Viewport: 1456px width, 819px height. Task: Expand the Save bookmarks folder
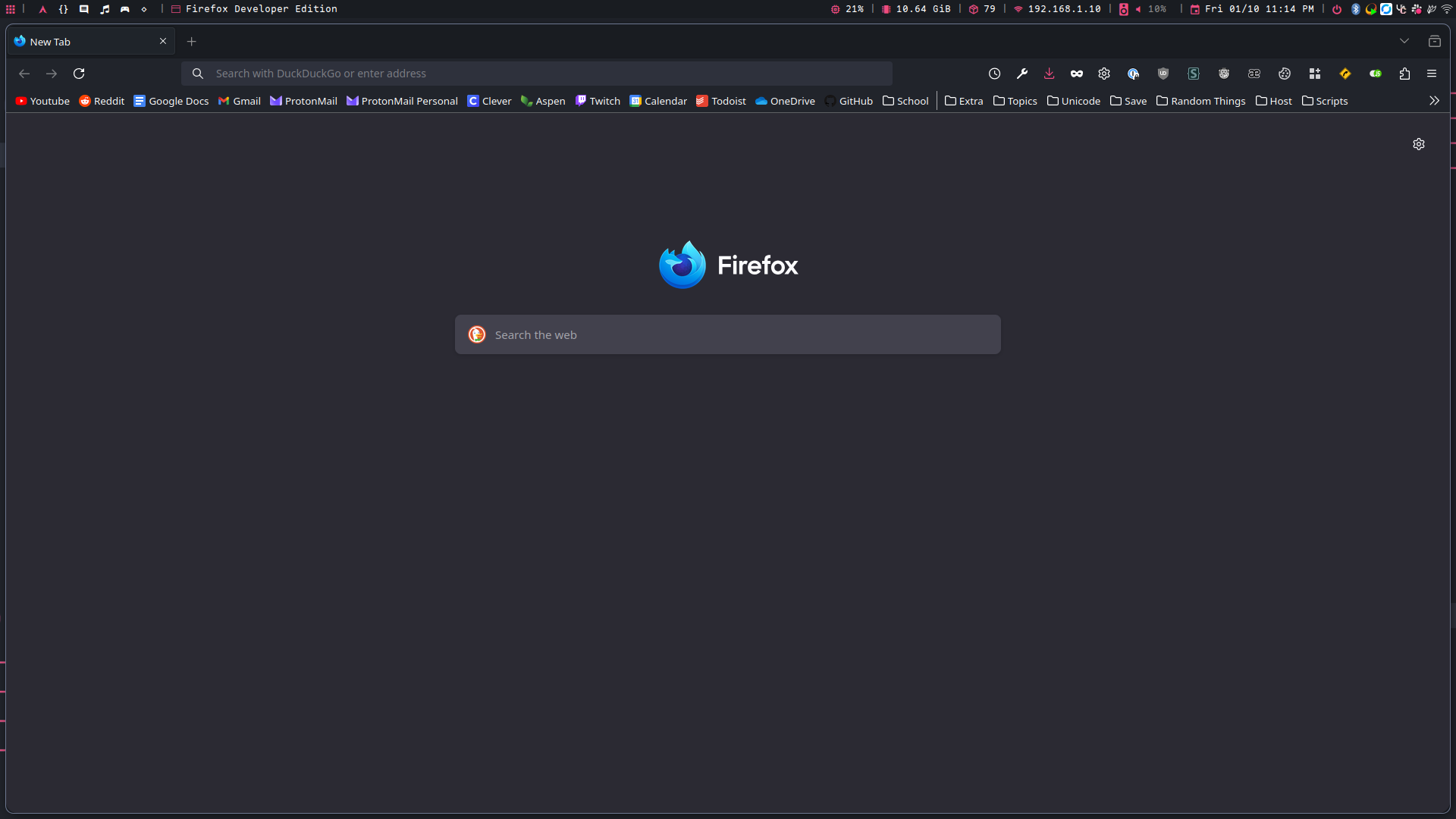point(1128,101)
